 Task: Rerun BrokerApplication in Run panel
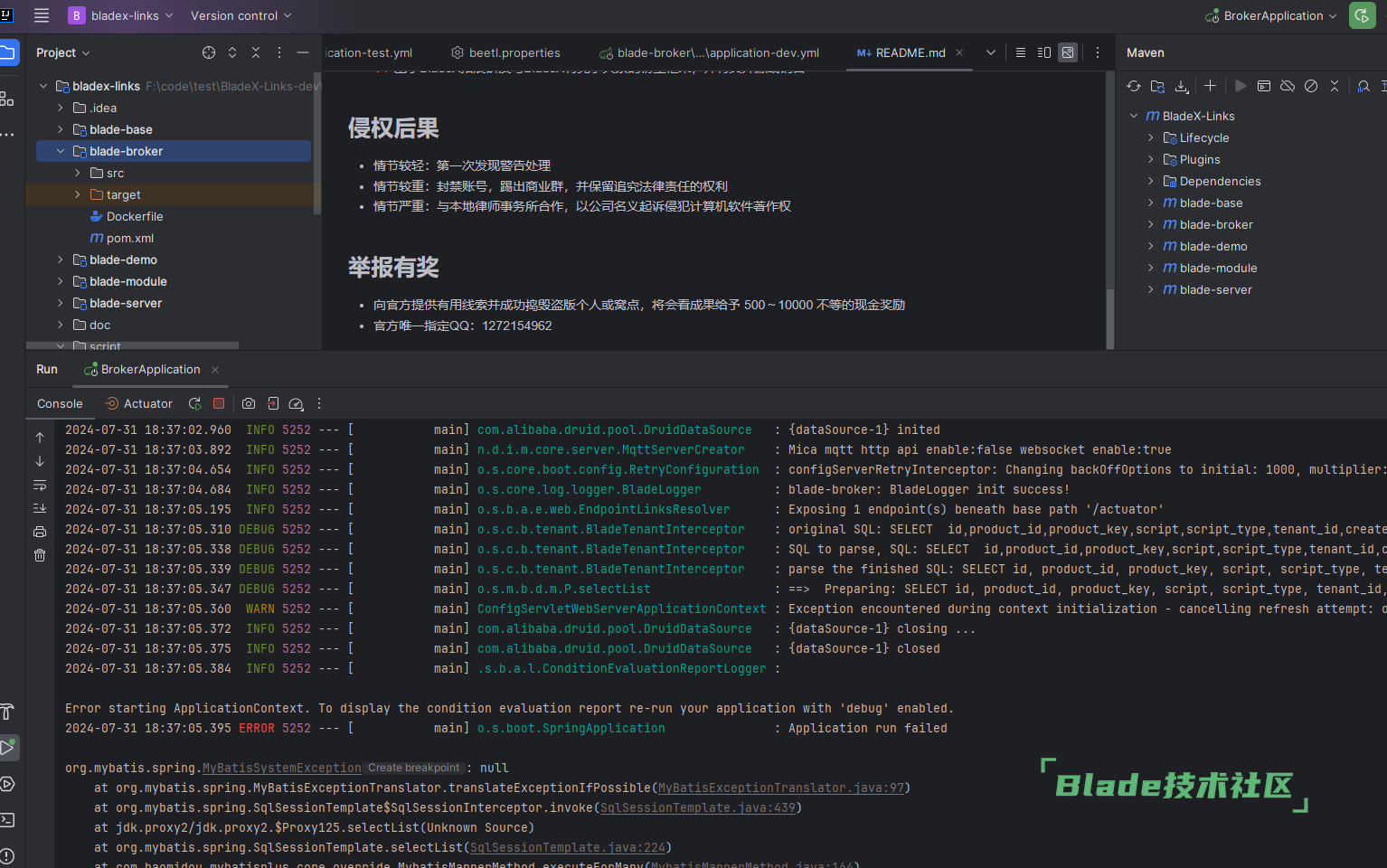[194, 403]
